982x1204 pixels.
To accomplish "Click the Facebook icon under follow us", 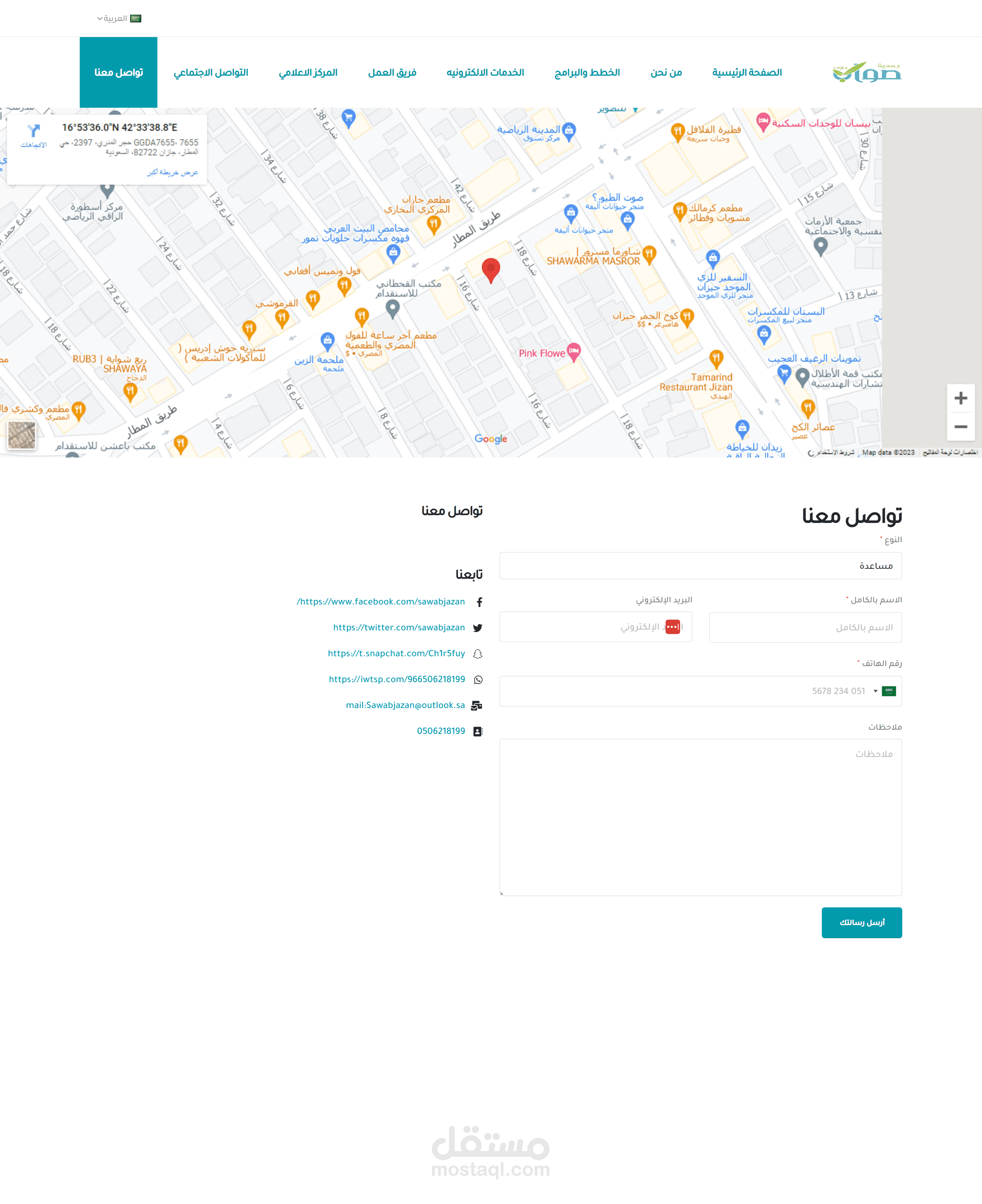I will (479, 602).
